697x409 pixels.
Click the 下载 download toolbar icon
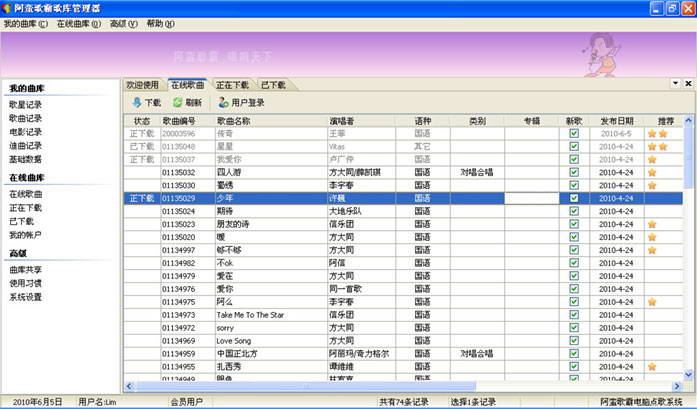137,102
